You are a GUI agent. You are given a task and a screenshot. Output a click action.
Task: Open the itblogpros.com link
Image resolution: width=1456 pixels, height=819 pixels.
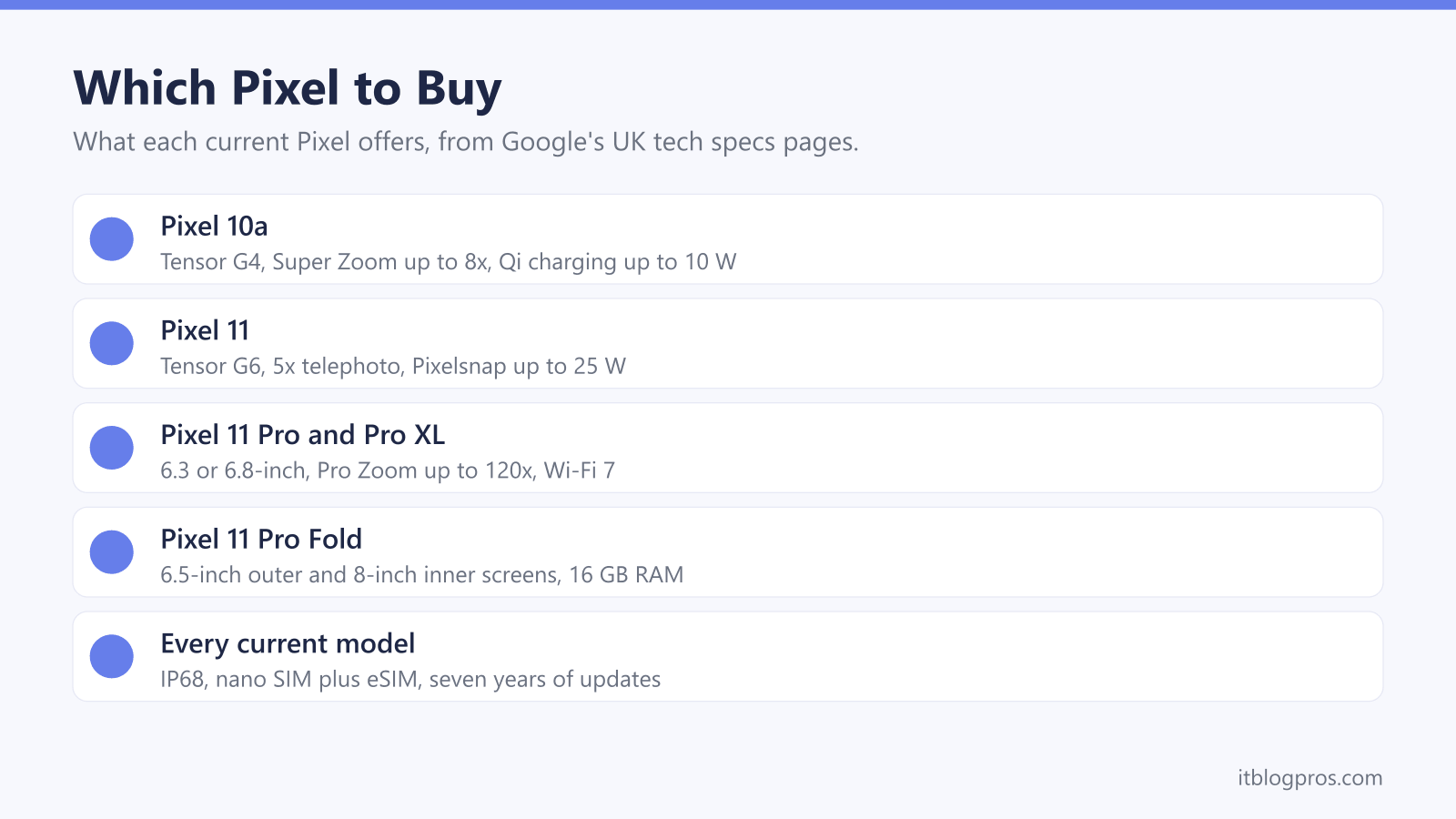1309,778
